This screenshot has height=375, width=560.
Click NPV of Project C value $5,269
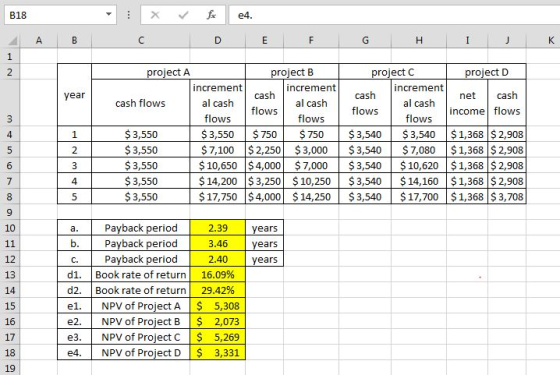click(x=218, y=337)
